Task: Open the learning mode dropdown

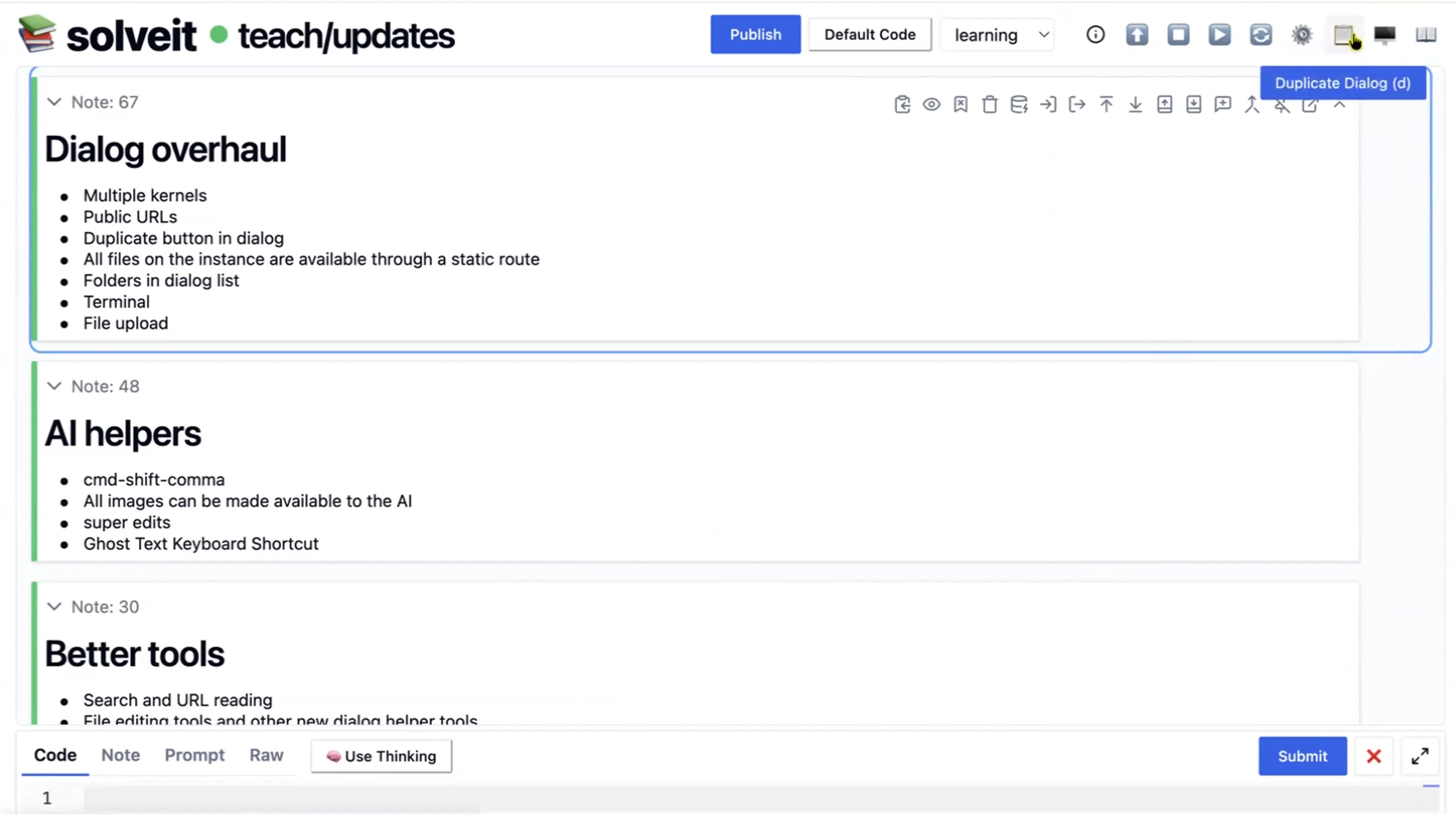Action: point(999,35)
